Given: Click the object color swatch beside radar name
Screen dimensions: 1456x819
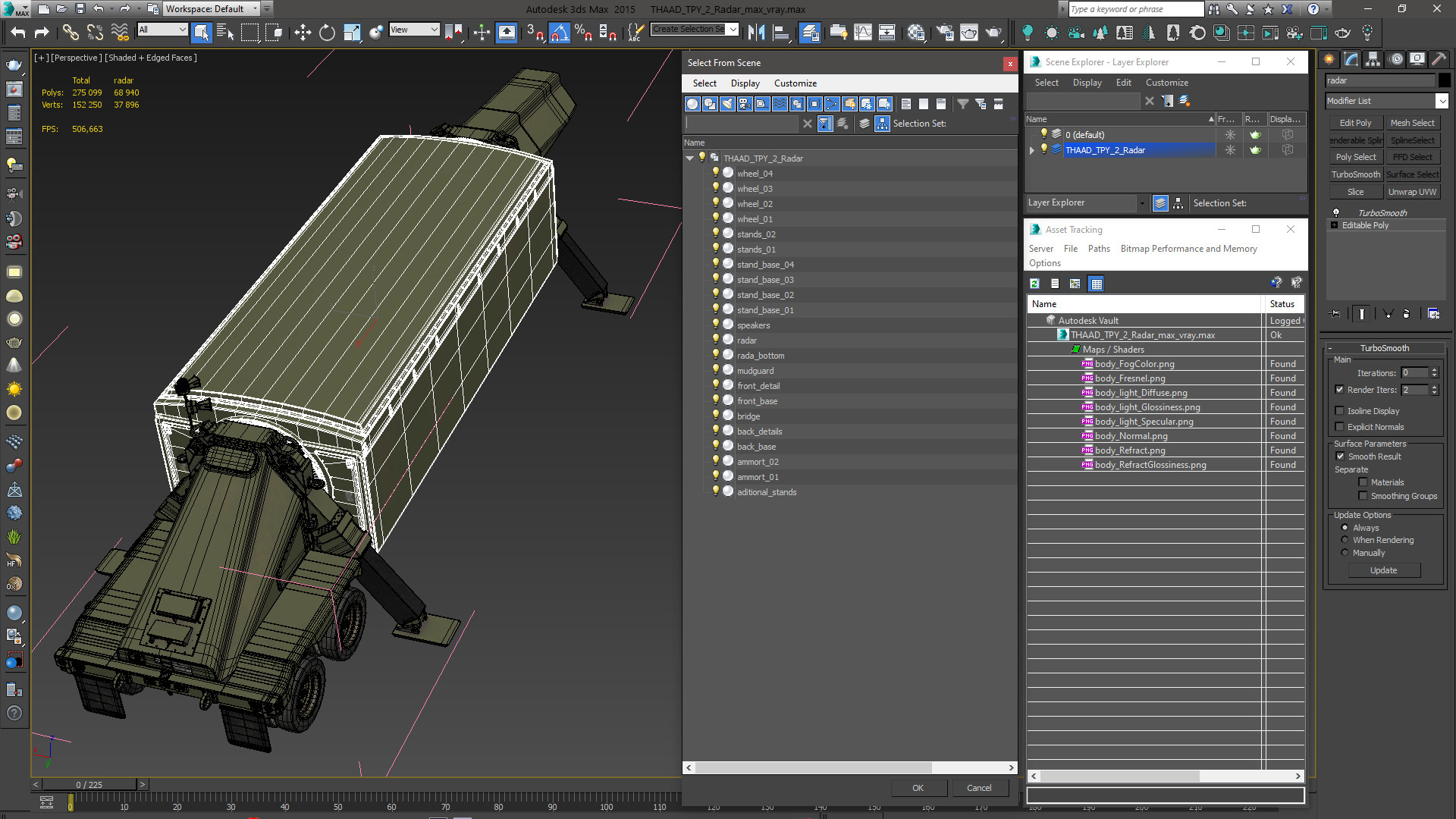Looking at the screenshot, I should (x=1444, y=80).
